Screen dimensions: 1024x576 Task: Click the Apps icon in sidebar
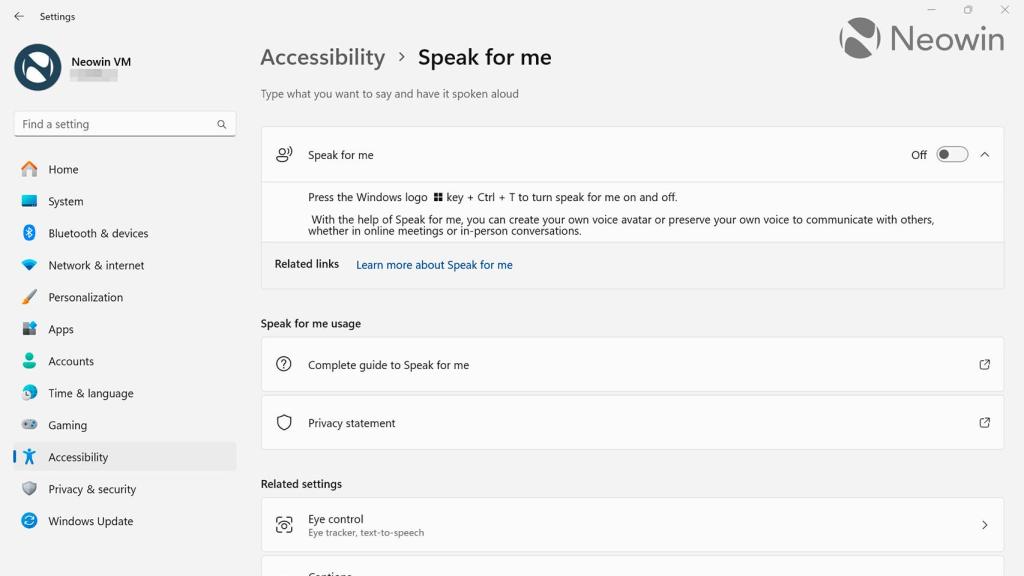point(29,329)
